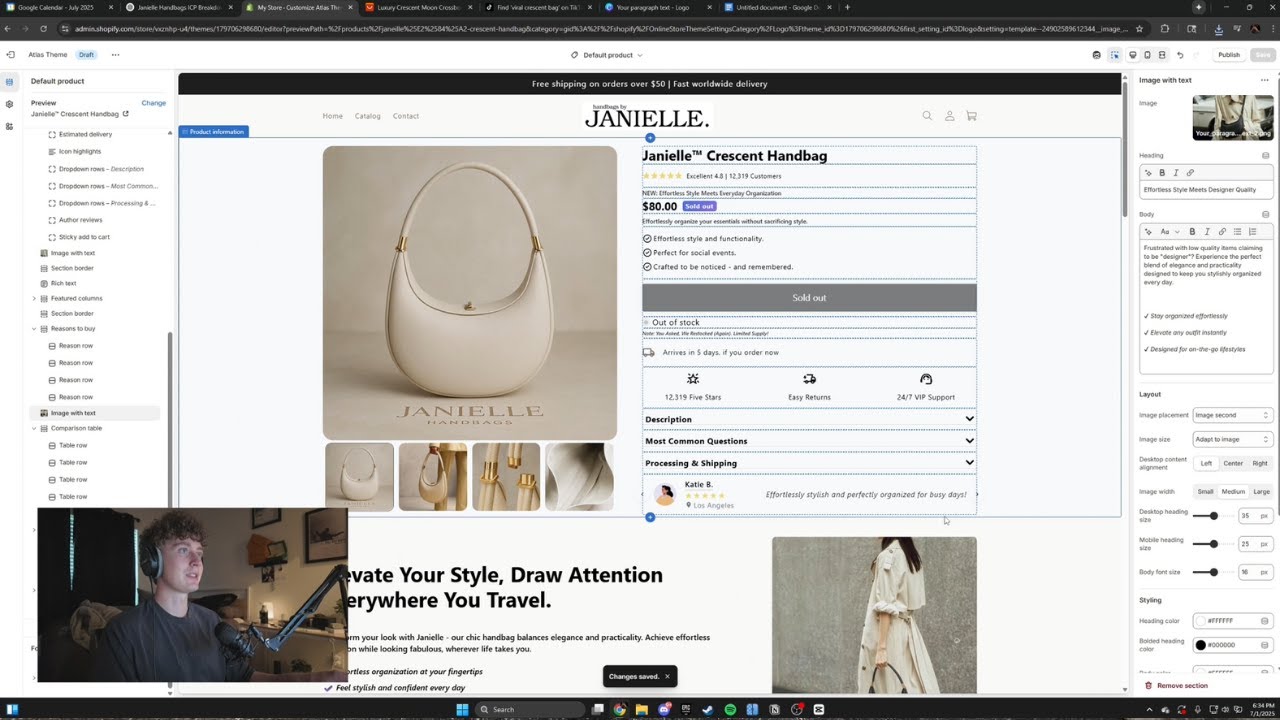Open the Atlas Theme three-dot menu

[115, 55]
